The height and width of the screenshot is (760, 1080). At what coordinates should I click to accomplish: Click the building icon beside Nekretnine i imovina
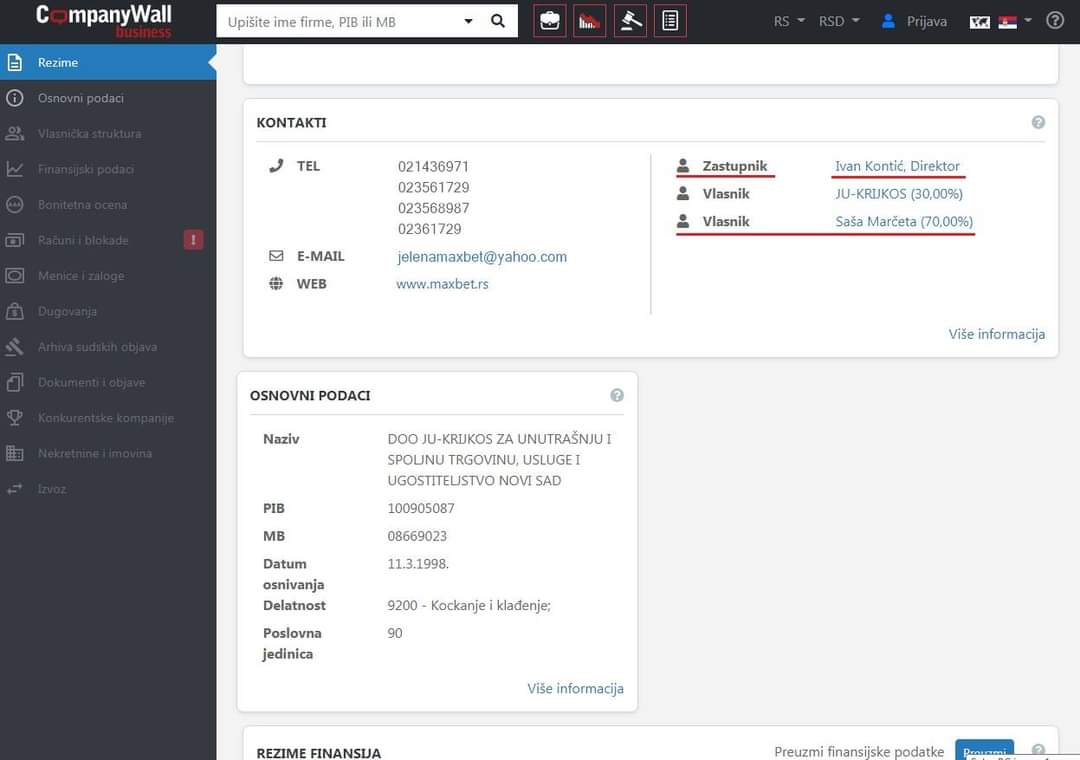pos(14,453)
